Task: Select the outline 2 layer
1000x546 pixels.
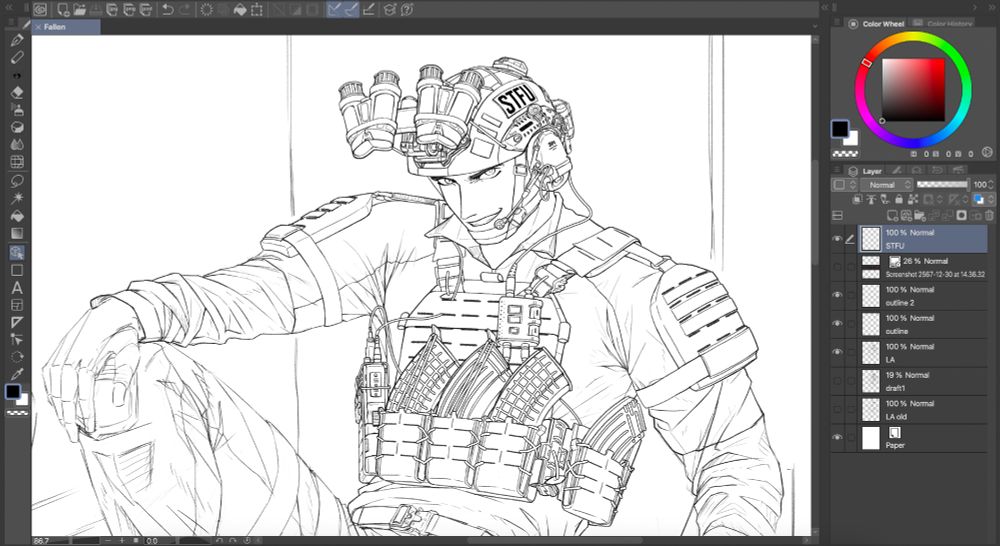Action: (x=923, y=296)
